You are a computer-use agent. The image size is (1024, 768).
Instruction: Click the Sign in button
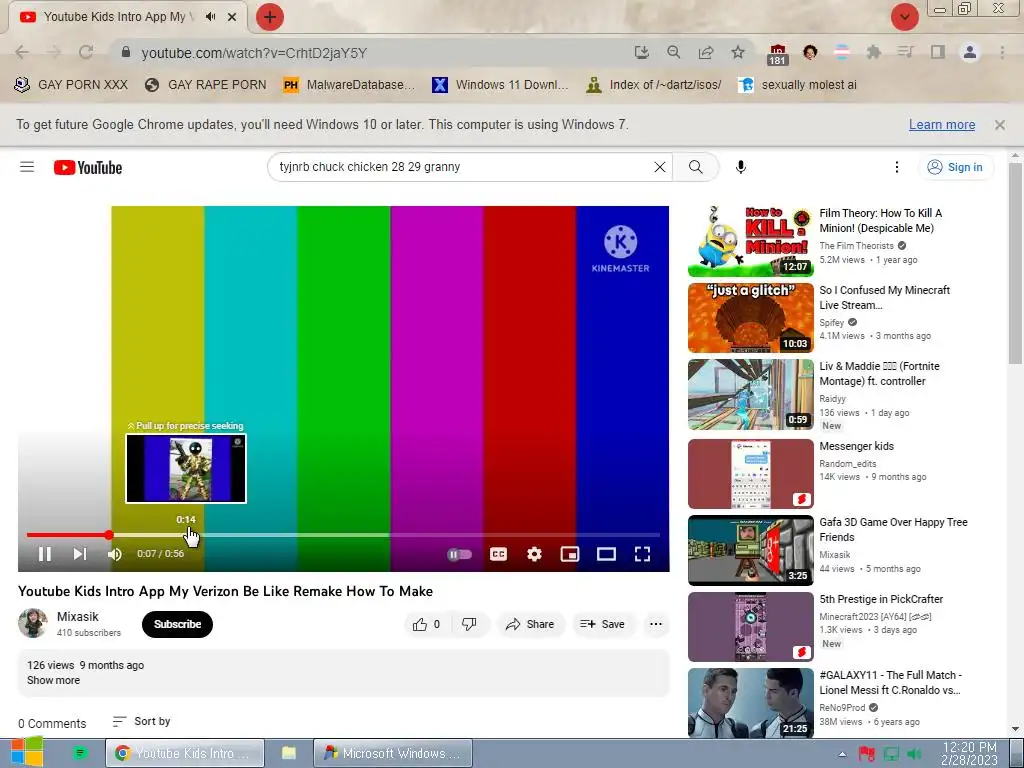955,167
